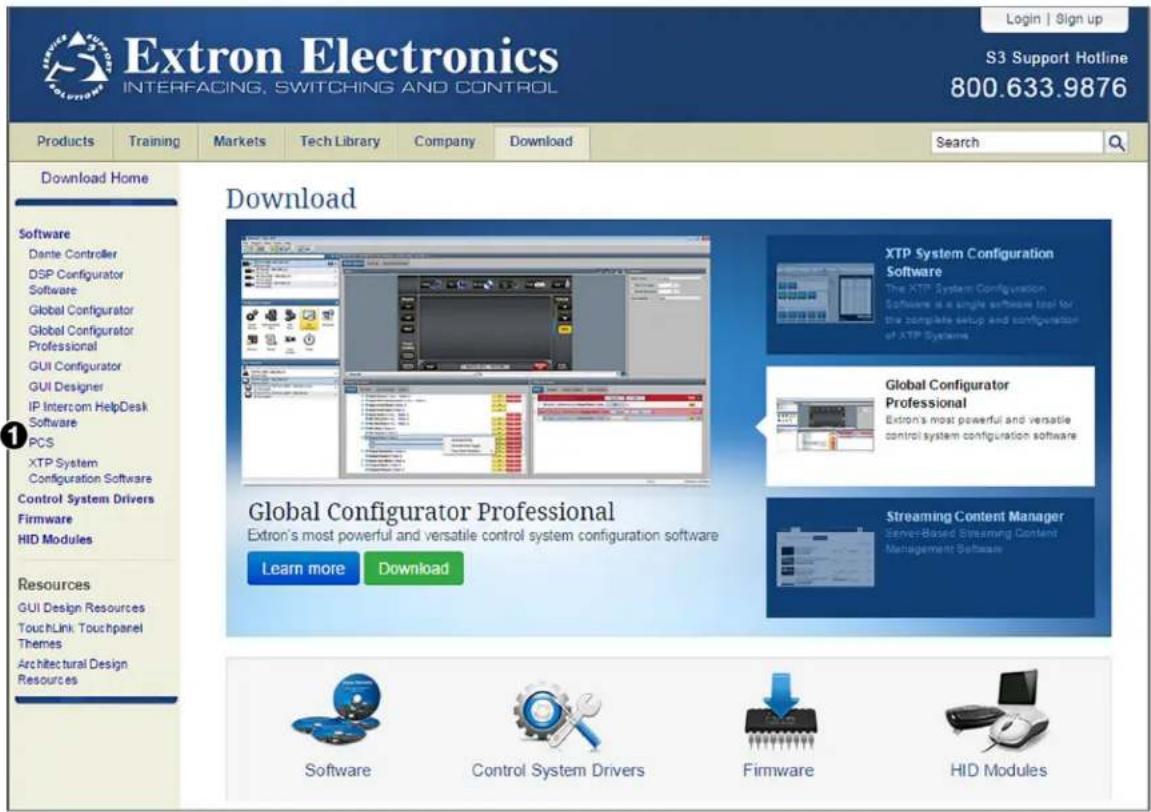
Task: Open the Products menu
Action: (x=65, y=141)
